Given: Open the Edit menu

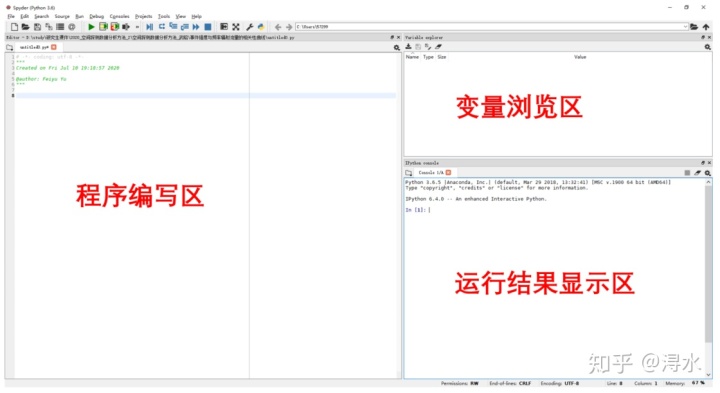Looking at the screenshot, I should tap(25, 16).
